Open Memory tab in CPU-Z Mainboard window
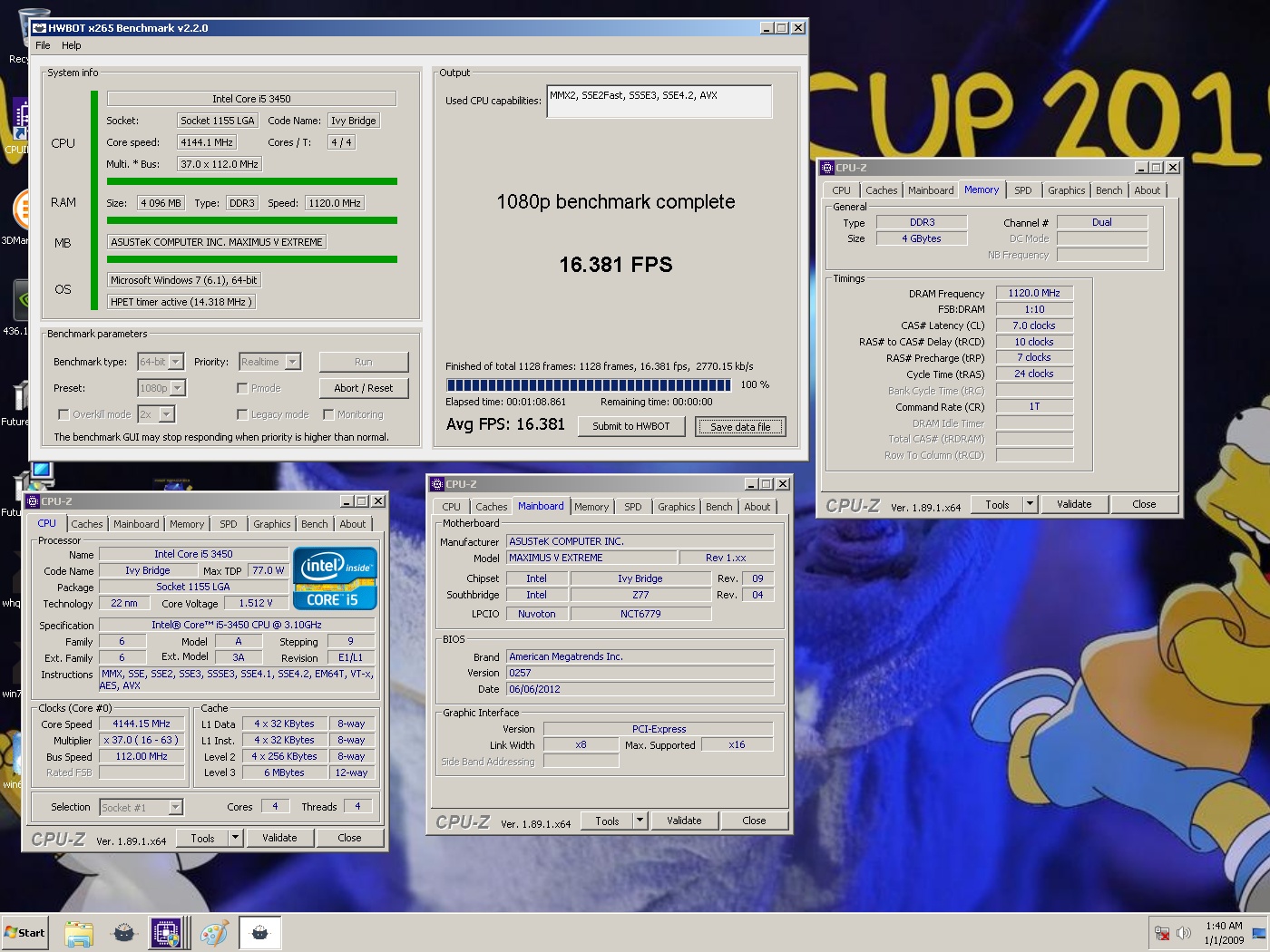The height and width of the screenshot is (952, 1270). point(591,507)
